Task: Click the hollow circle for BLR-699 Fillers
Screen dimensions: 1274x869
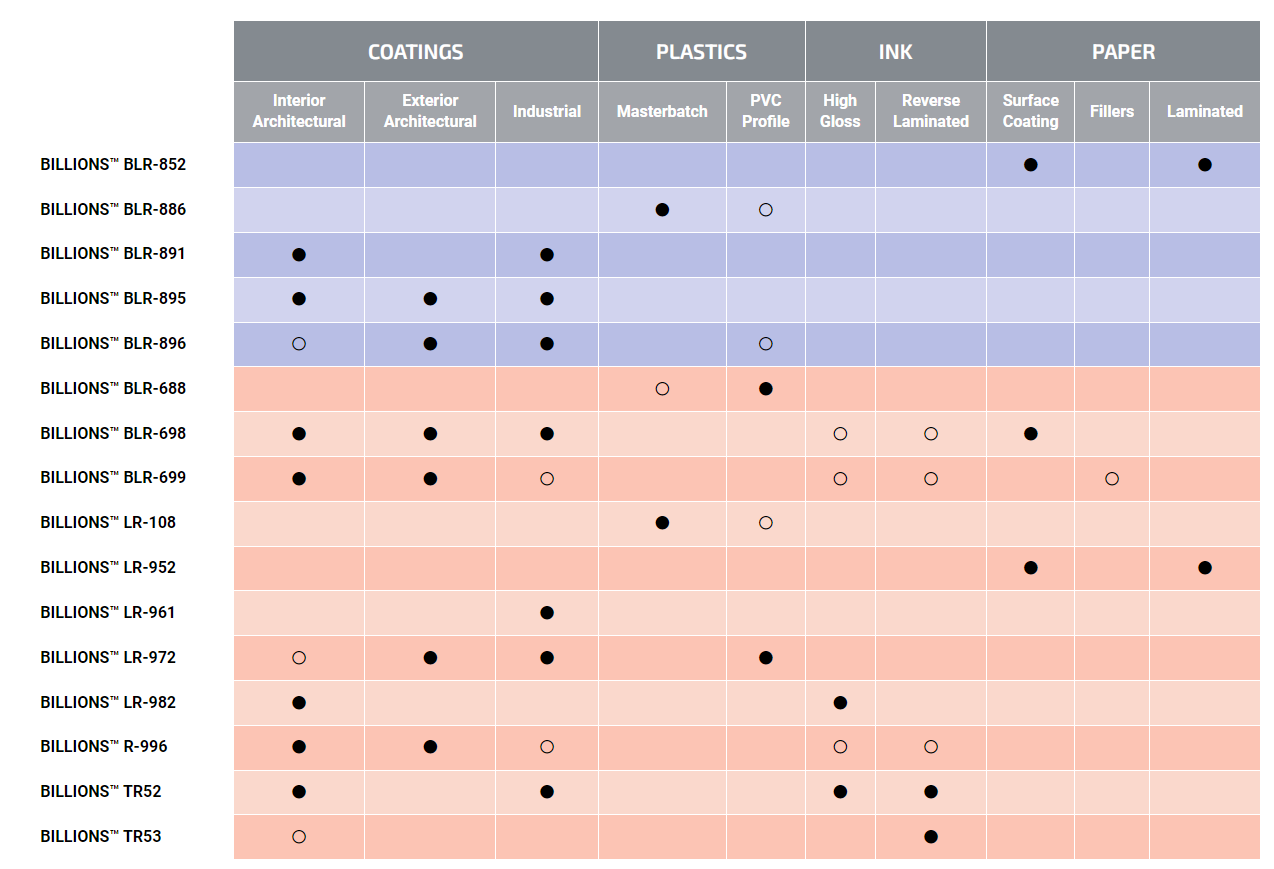Action: tap(1112, 479)
